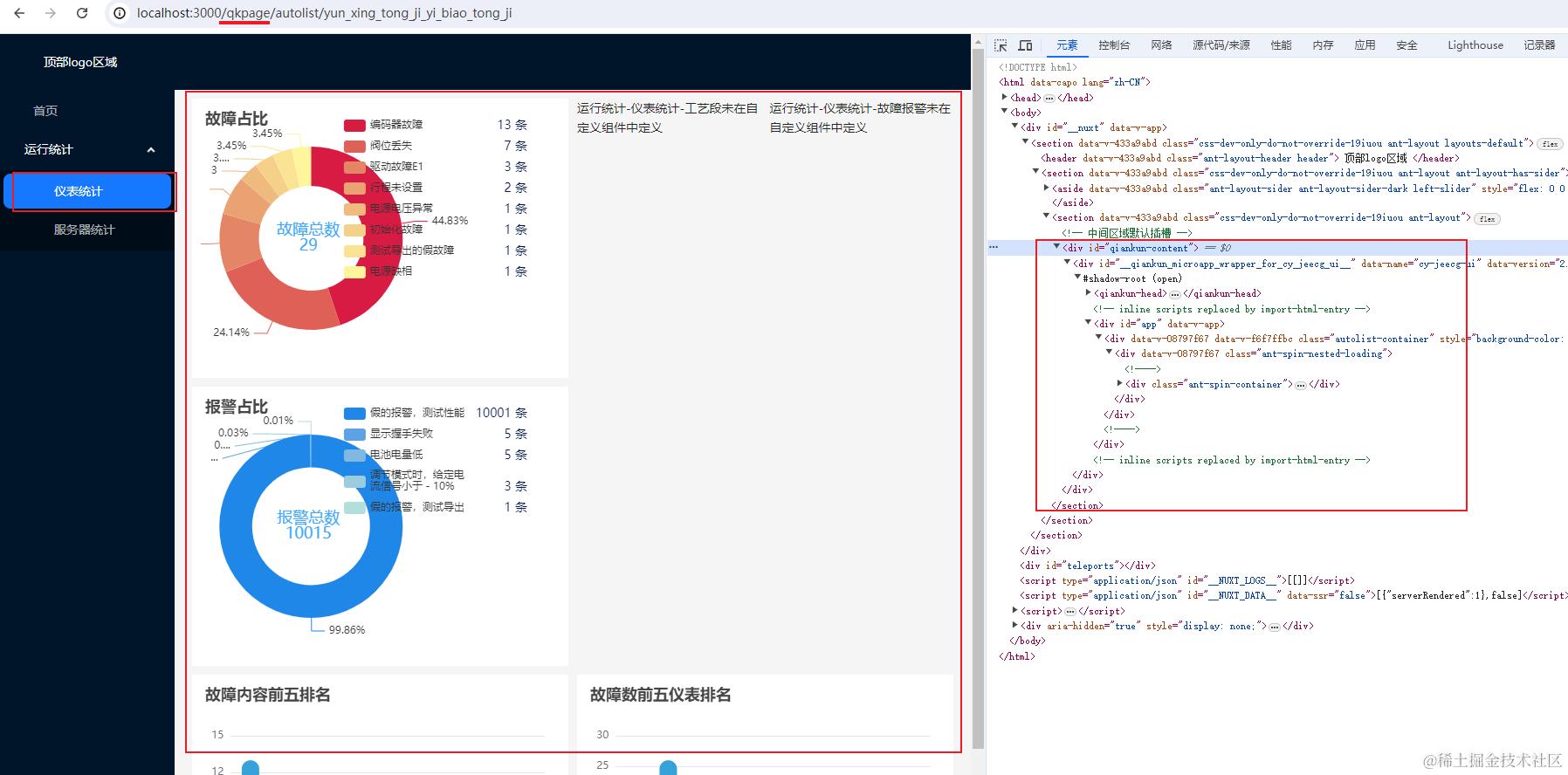
Task: Click the 假的报警，测试导出 legend label
Action: click(417, 507)
